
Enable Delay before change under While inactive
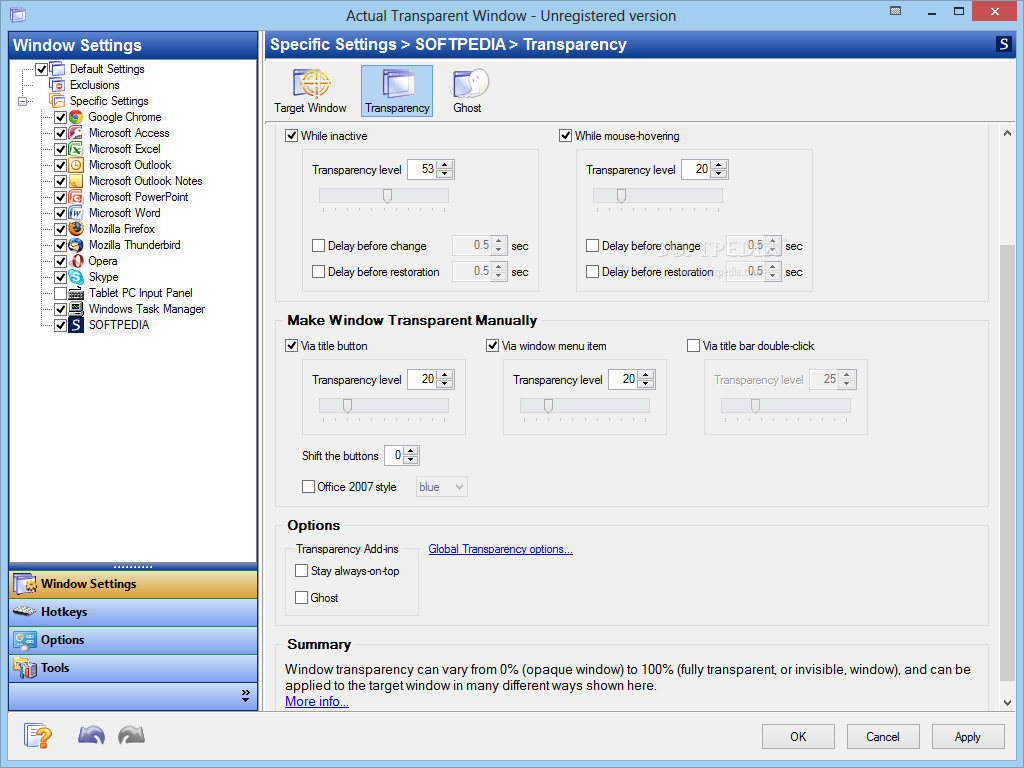click(319, 246)
